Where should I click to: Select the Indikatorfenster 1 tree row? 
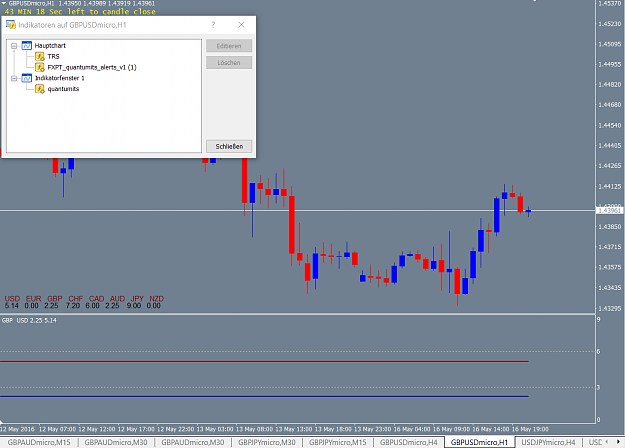click(59, 78)
